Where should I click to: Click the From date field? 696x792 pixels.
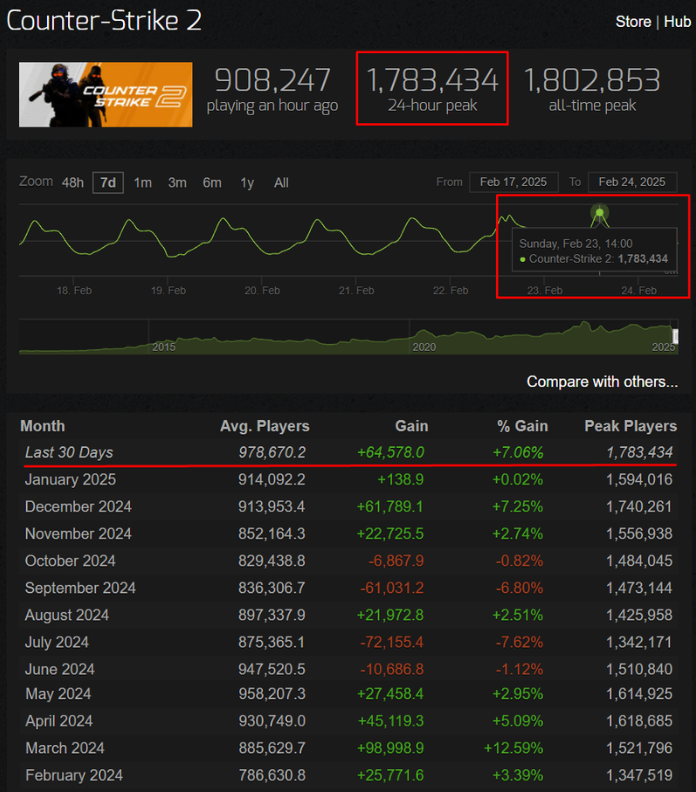coord(513,182)
